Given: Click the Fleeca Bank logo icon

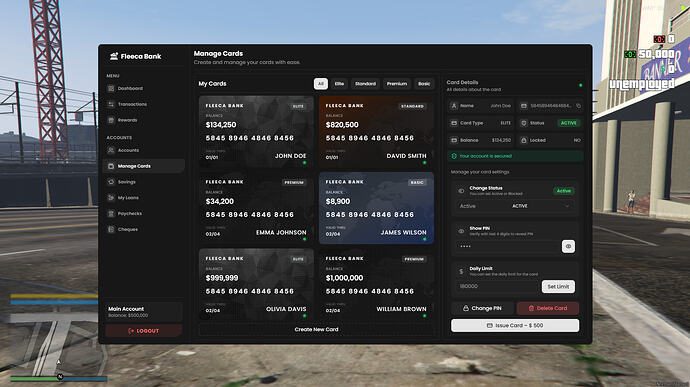Looking at the screenshot, I should point(114,56).
